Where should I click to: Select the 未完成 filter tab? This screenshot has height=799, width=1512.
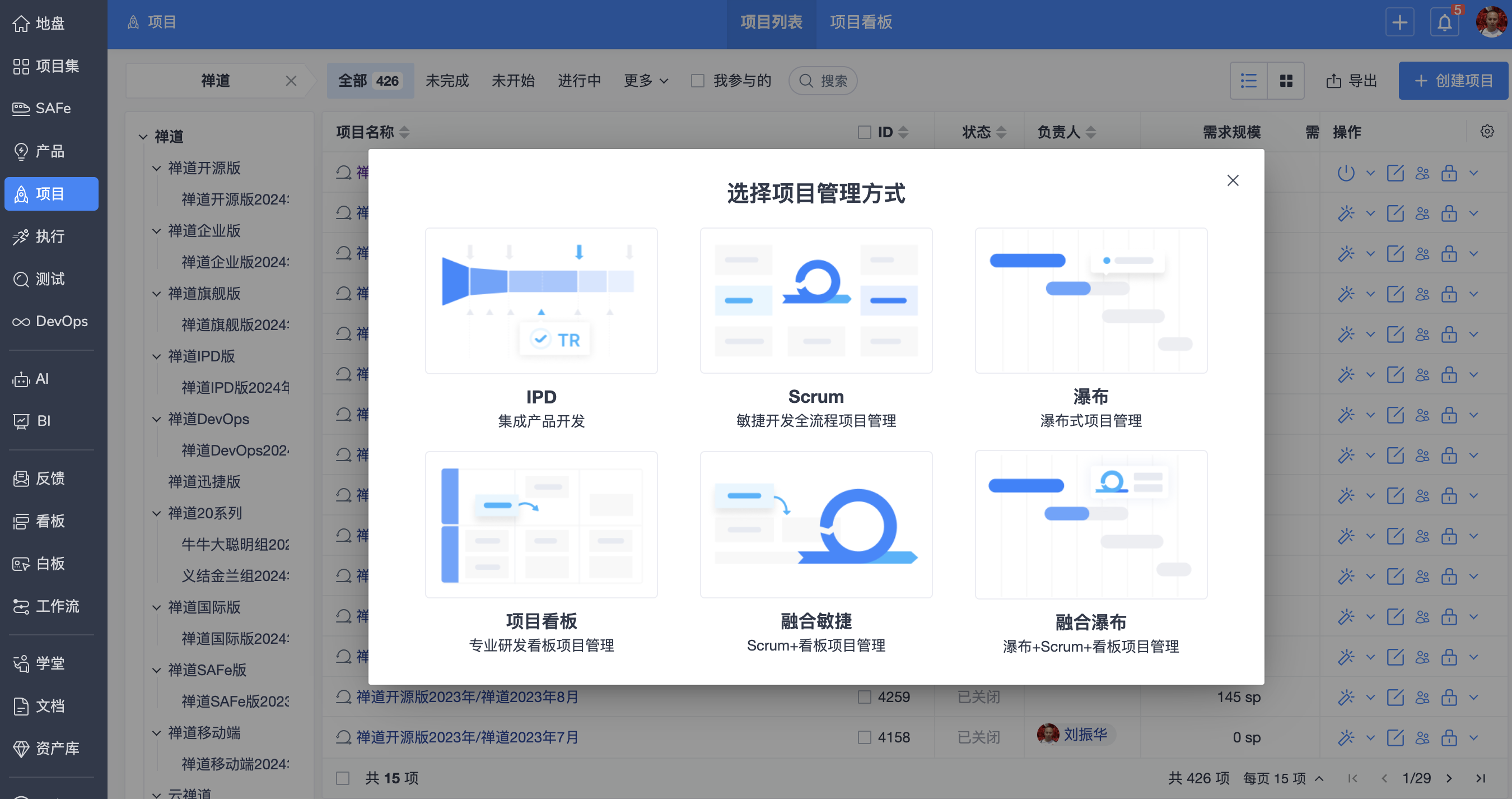pyautogui.click(x=447, y=81)
